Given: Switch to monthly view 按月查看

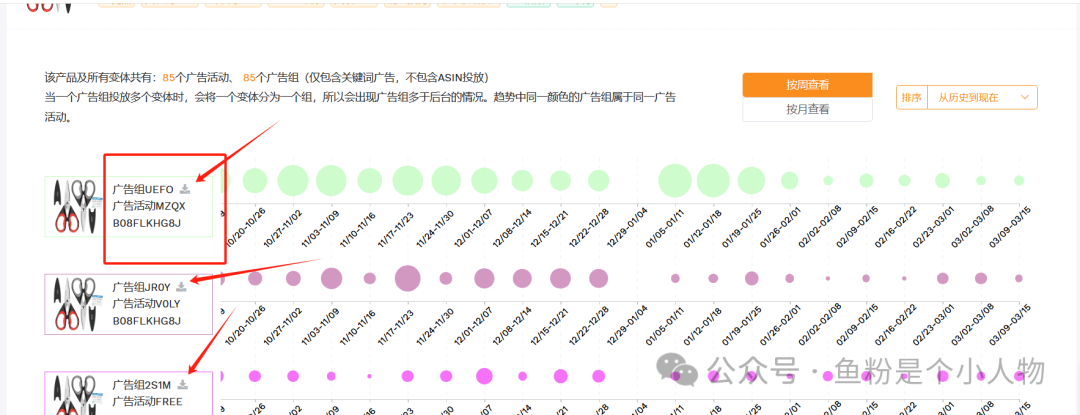Looking at the screenshot, I should (x=807, y=109).
